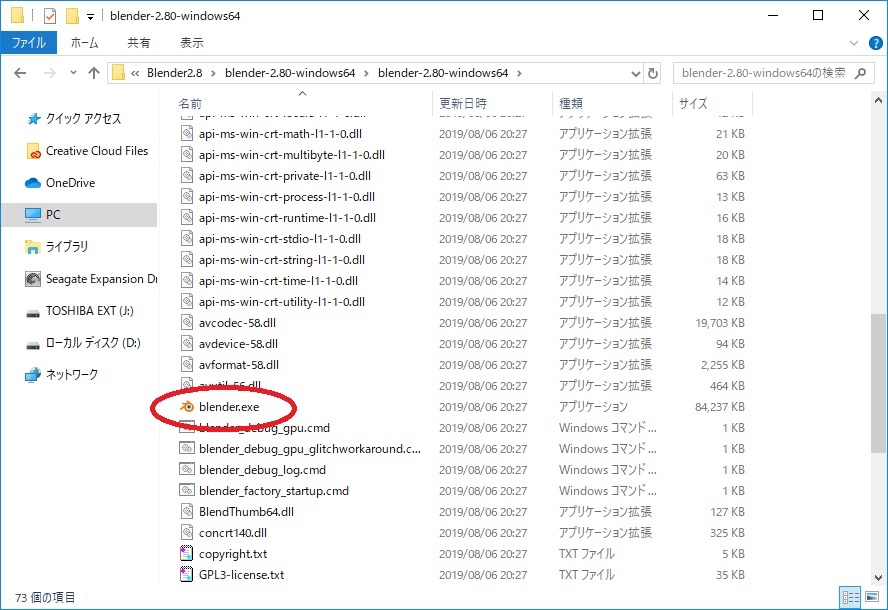The width and height of the screenshot is (888, 610).
Task: Go up one folder level arrow
Action: 94,73
